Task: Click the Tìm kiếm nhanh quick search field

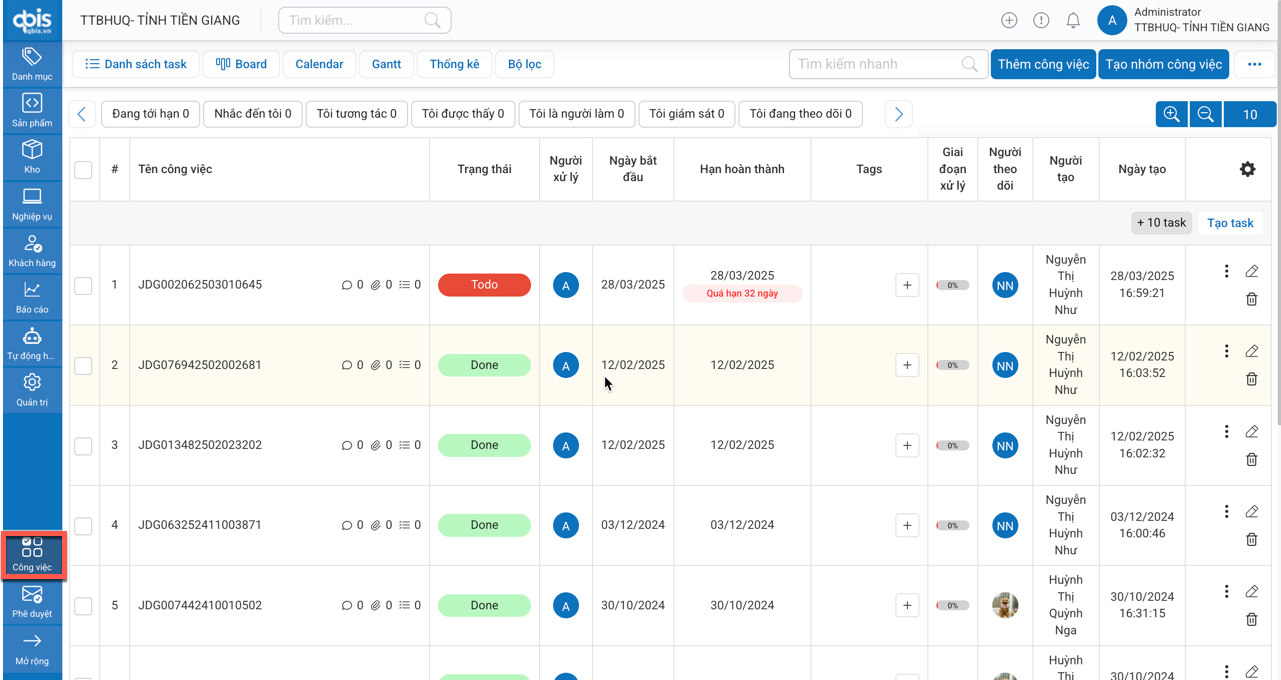Action: (x=888, y=64)
